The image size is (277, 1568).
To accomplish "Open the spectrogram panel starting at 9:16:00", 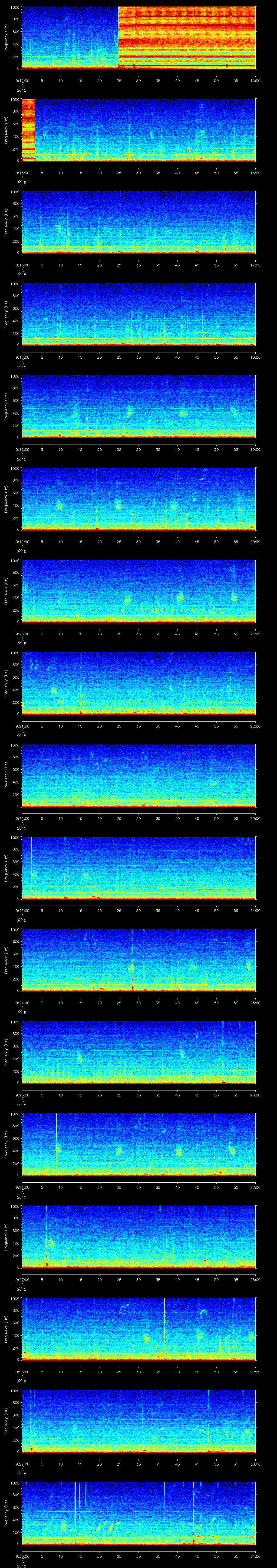I will coord(139,222).
